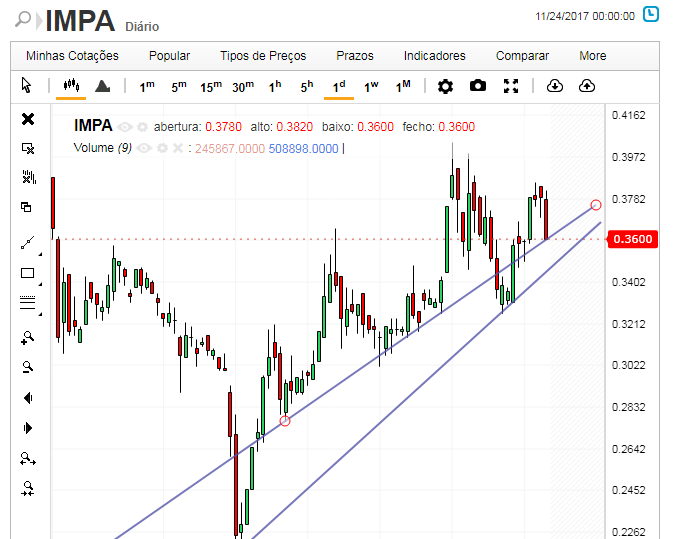Open the clock icon at top right
679x539 pixels.
651,14
